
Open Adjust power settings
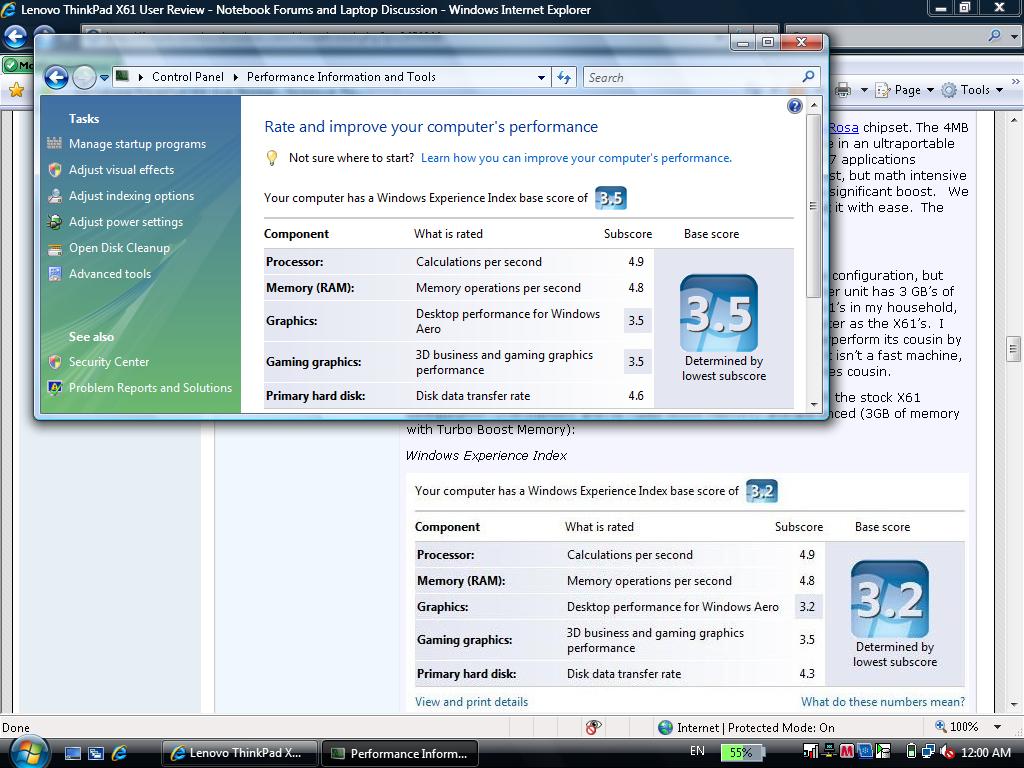[x=126, y=222]
